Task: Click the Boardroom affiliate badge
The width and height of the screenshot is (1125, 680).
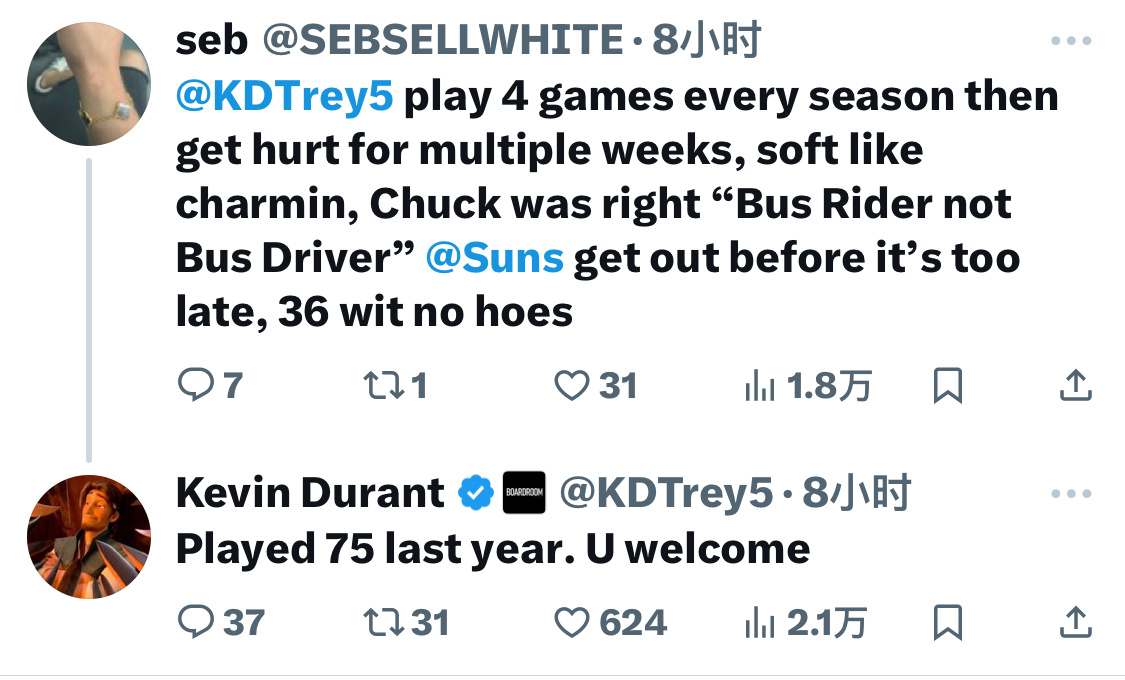Action: 524,492
